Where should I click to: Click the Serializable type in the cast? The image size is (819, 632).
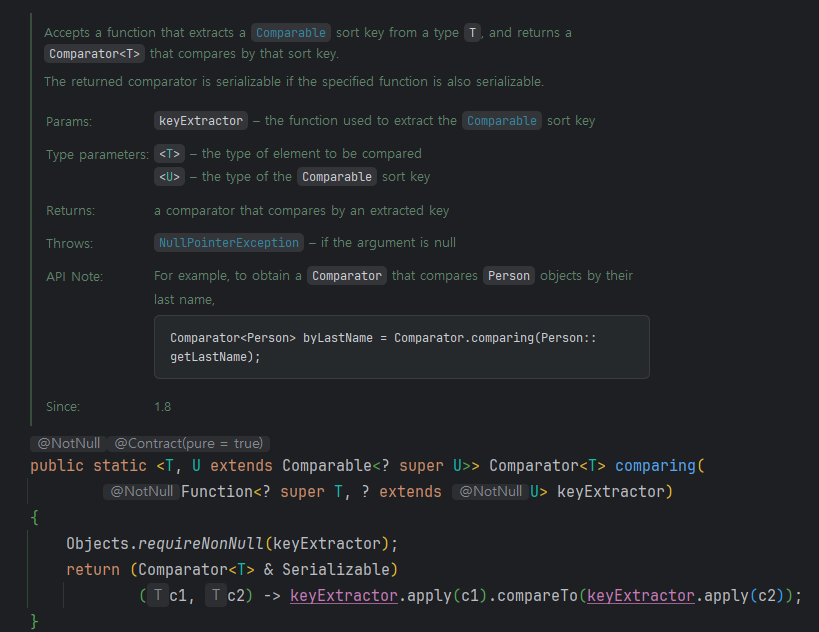pyautogui.click(x=340, y=570)
